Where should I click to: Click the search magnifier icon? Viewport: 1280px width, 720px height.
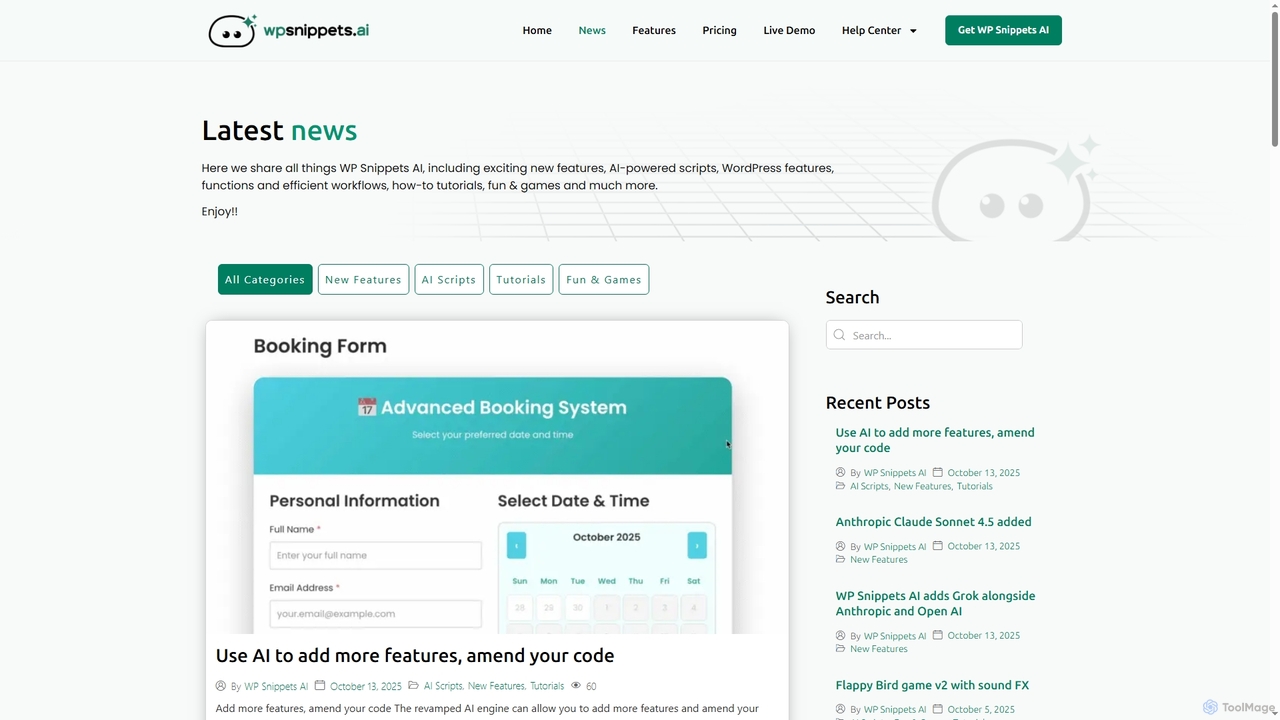tap(839, 335)
